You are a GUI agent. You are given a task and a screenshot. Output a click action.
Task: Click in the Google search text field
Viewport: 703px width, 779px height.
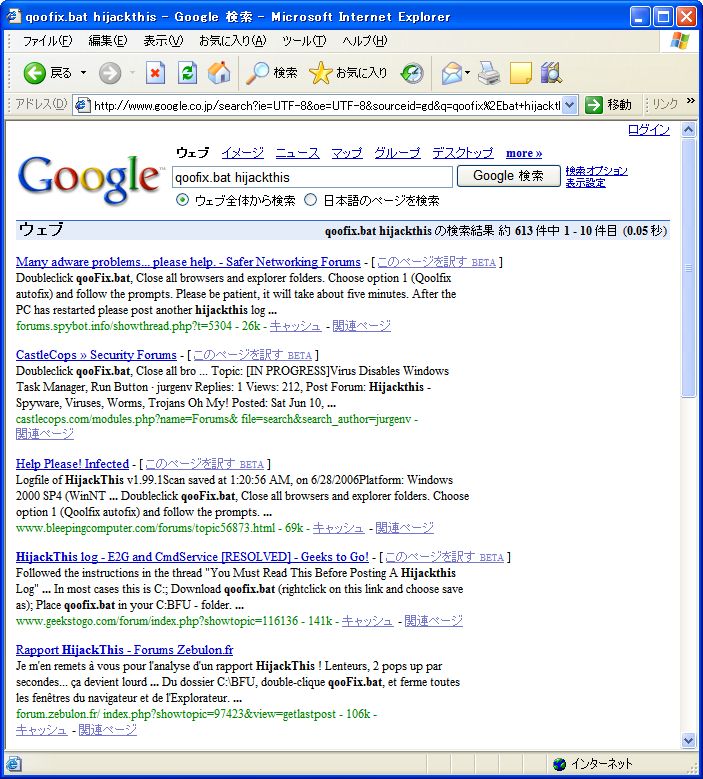pyautogui.click(x=312, y=177)
